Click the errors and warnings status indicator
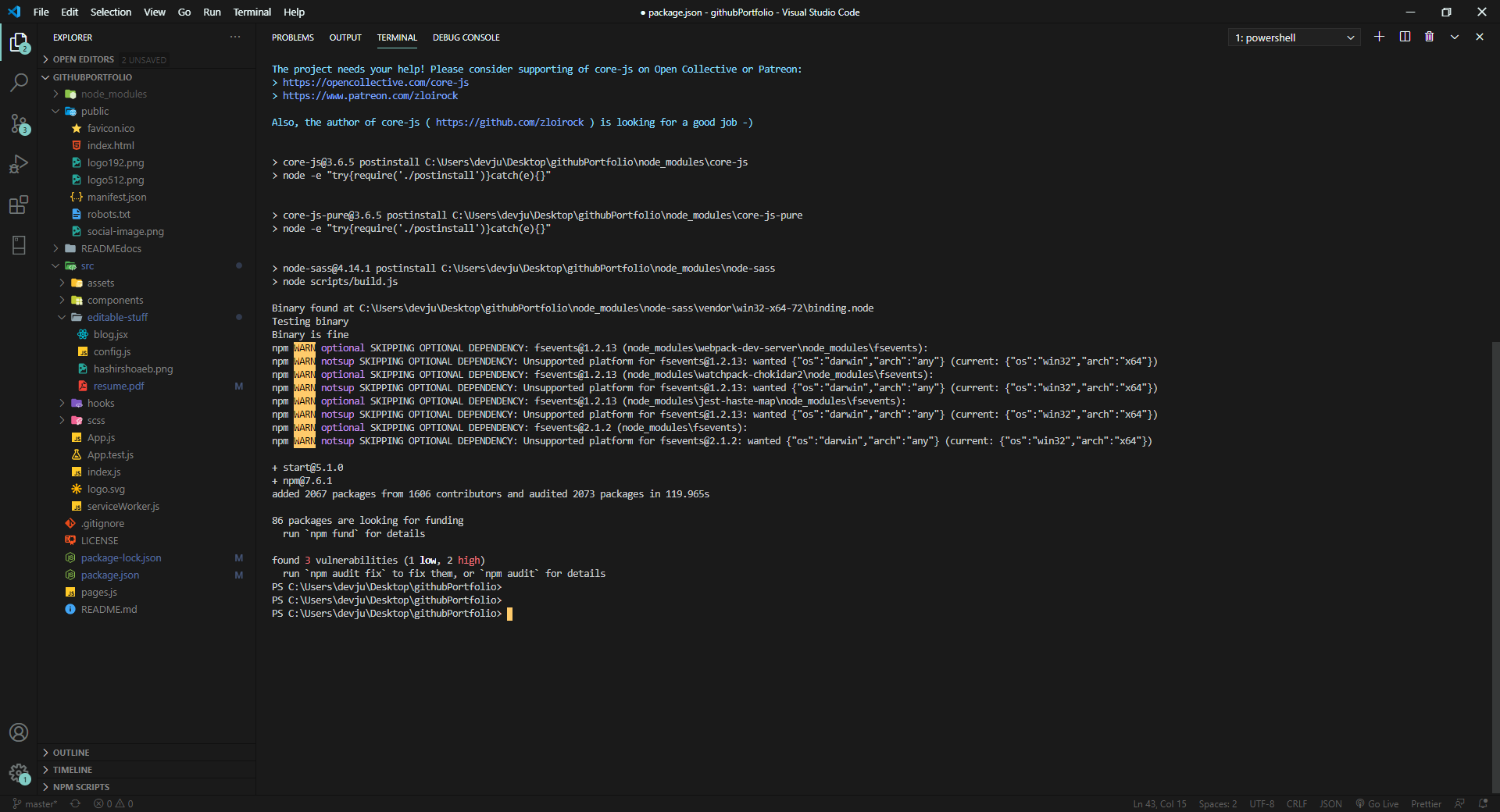Screen dimensions: 1500x812 (x=113, y=803)
